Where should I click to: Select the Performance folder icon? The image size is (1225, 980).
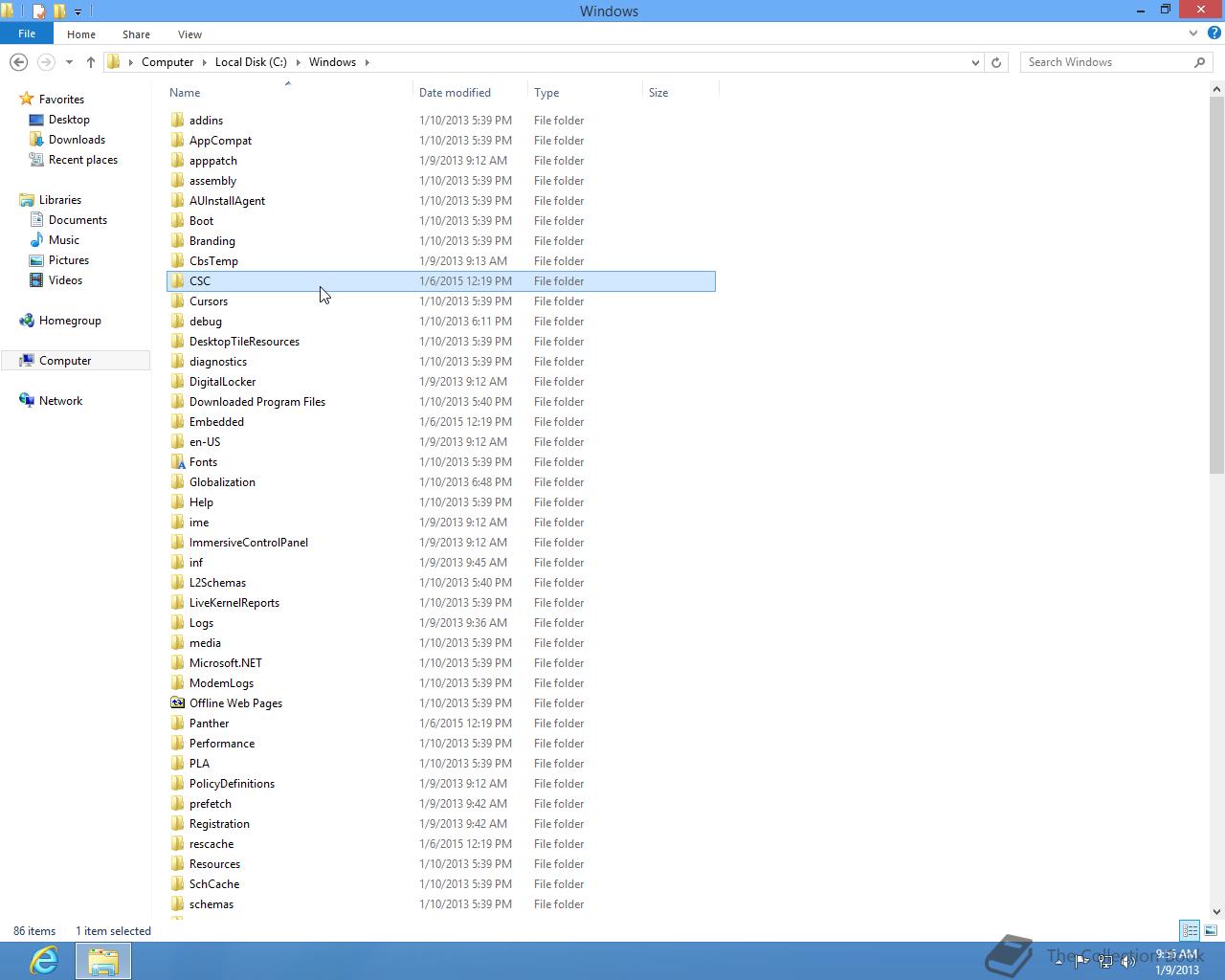(x=177, y=744)
